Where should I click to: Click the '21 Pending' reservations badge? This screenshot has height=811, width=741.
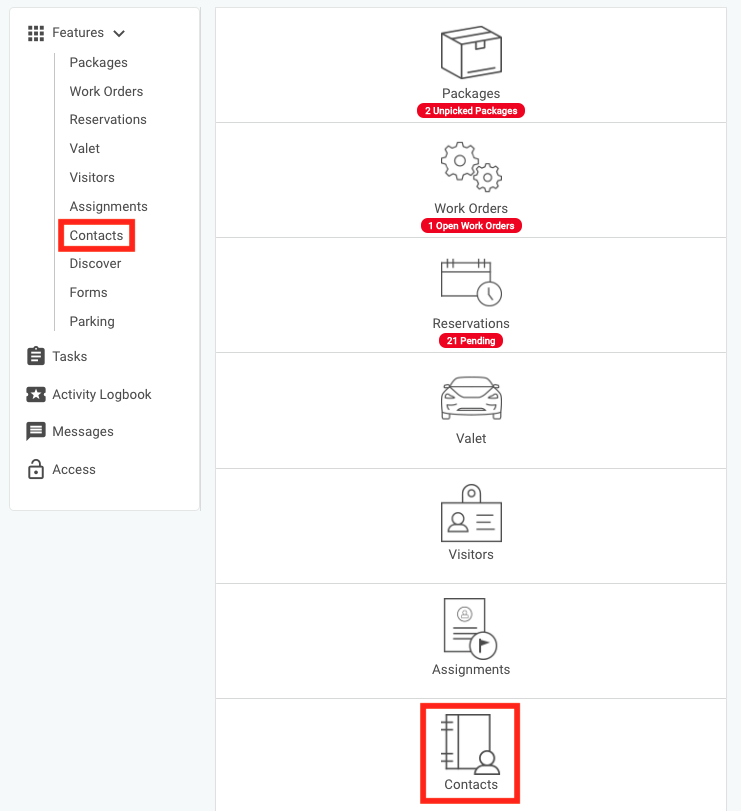[471, 341]
